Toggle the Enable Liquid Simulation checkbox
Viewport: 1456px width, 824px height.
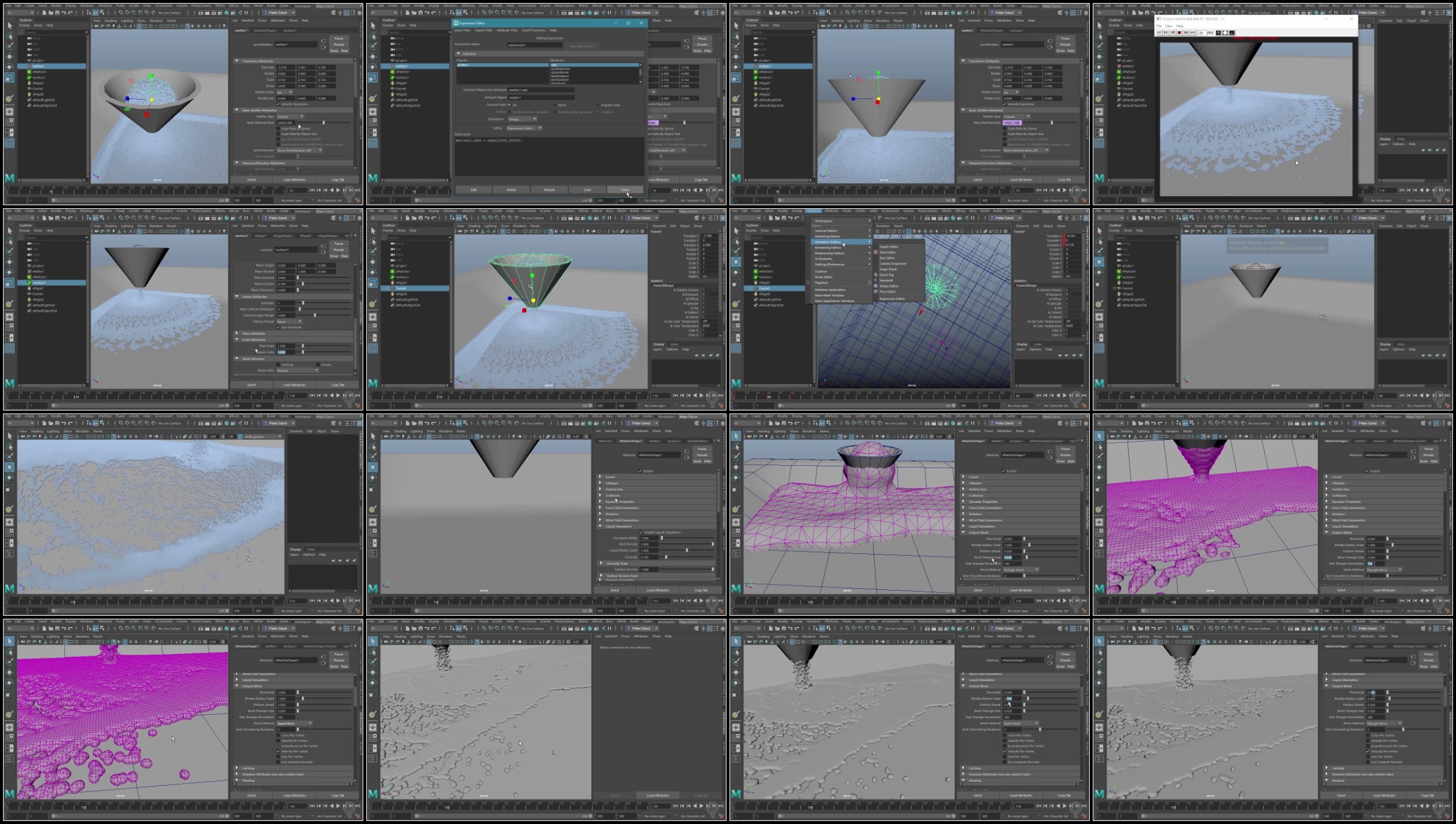(x=642, y=532)
